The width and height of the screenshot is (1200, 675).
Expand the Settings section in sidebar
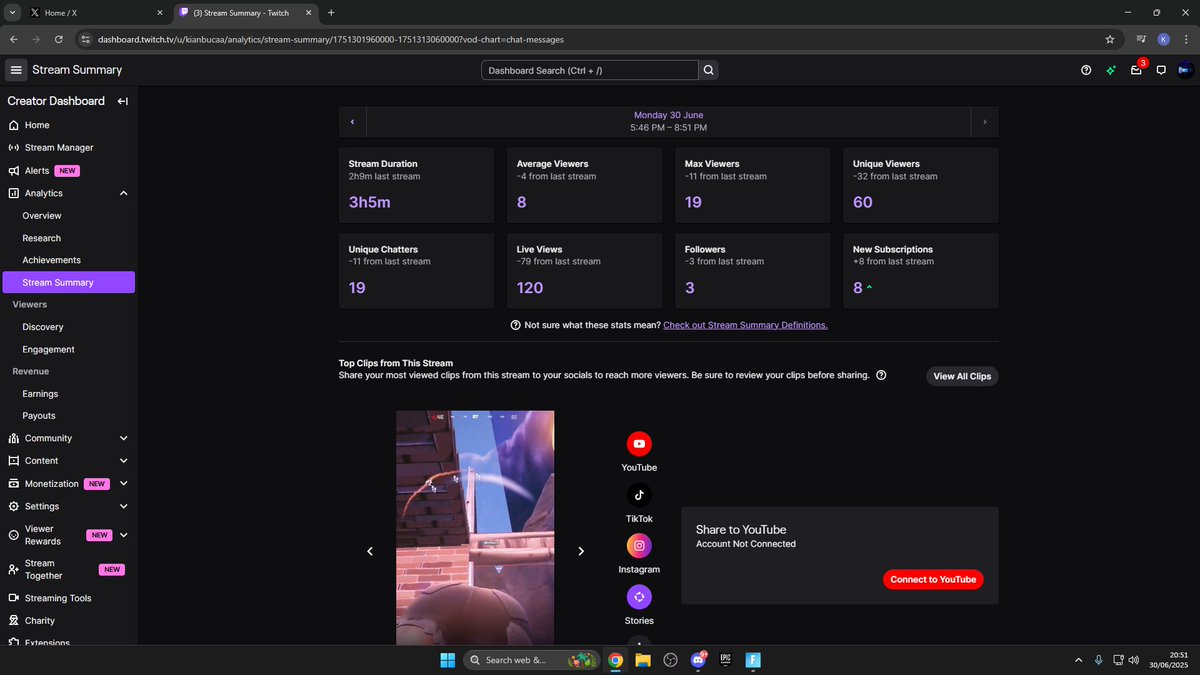pos(123,506)
